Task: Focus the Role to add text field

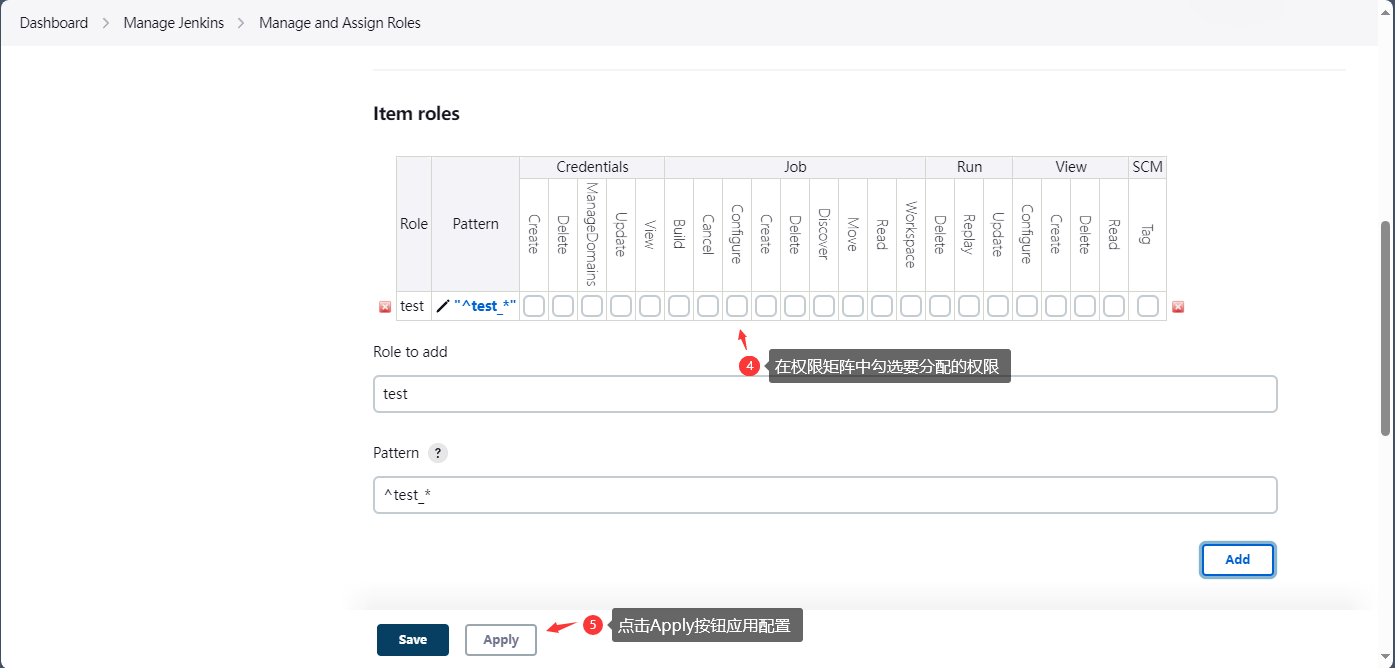Action: pyautogui.click(x=825, y=394)
